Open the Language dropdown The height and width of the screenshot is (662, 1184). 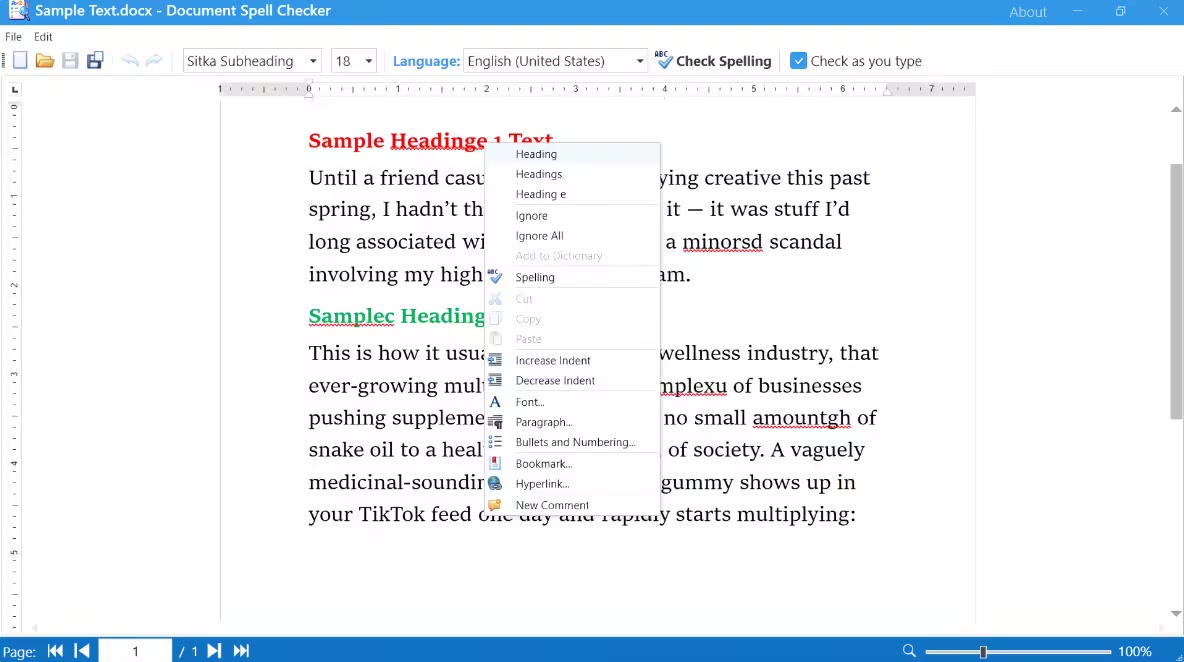coord(640,61)
